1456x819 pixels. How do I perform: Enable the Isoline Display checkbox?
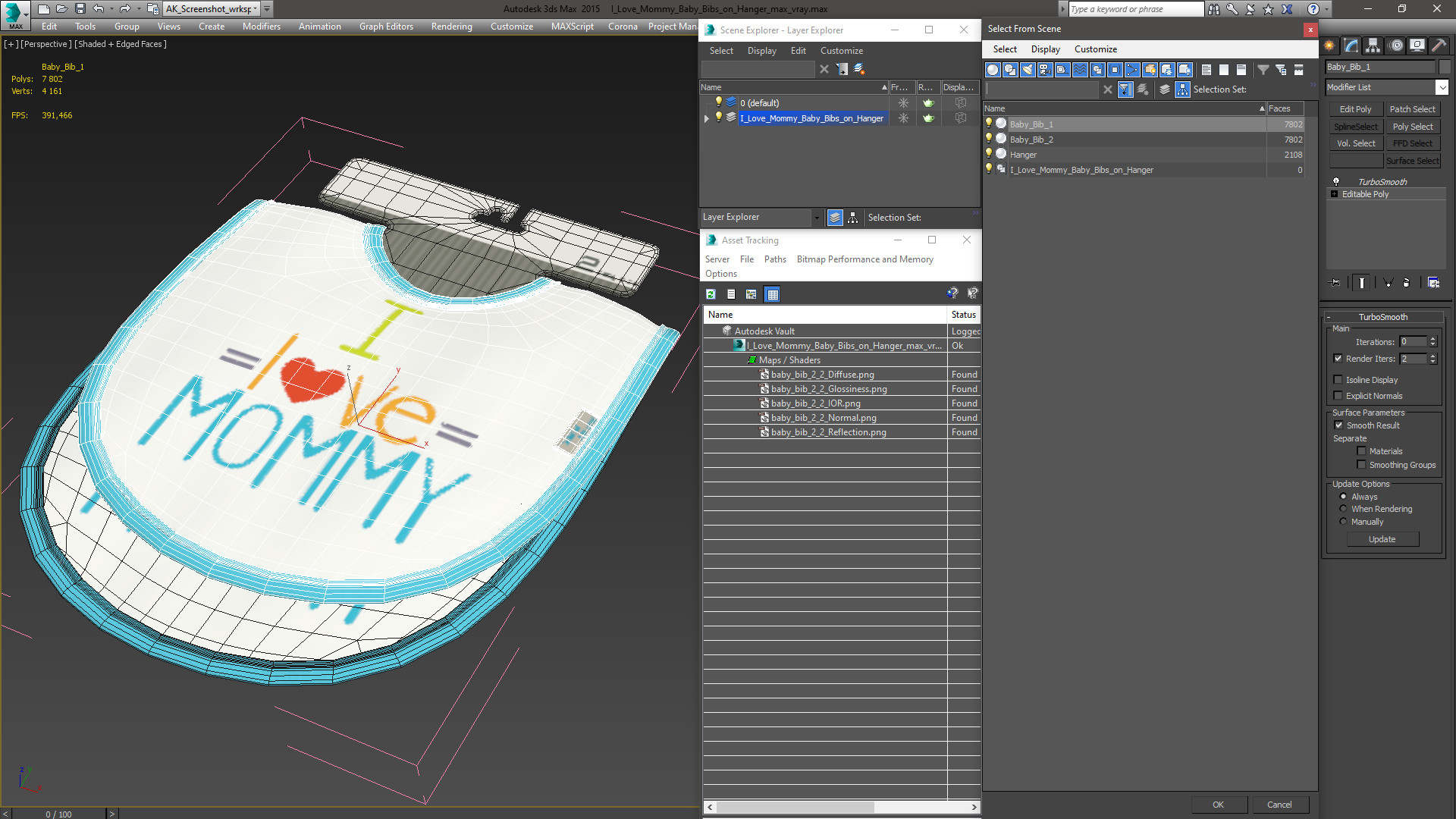click(x=1338, y=380)
